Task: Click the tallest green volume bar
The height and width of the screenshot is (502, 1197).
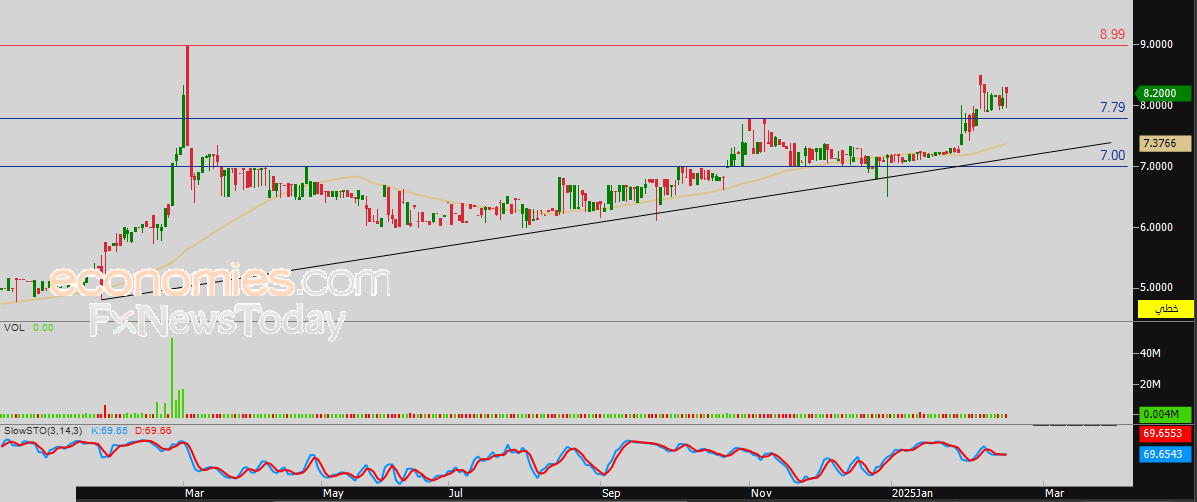Action: click(173, 378)
